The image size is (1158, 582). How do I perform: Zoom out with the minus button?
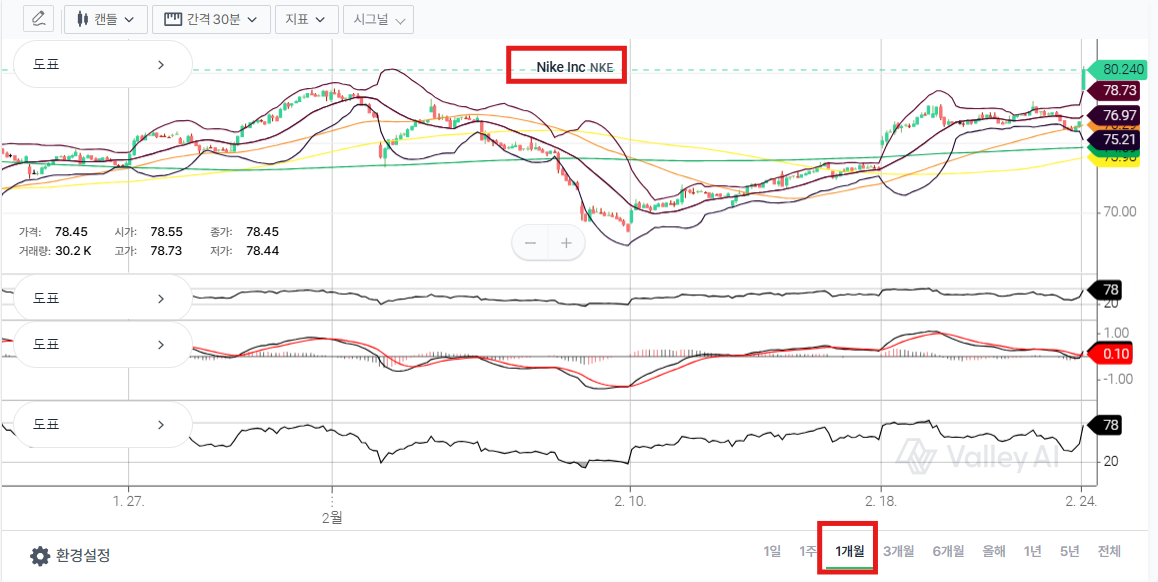click(x=531, y=243)
